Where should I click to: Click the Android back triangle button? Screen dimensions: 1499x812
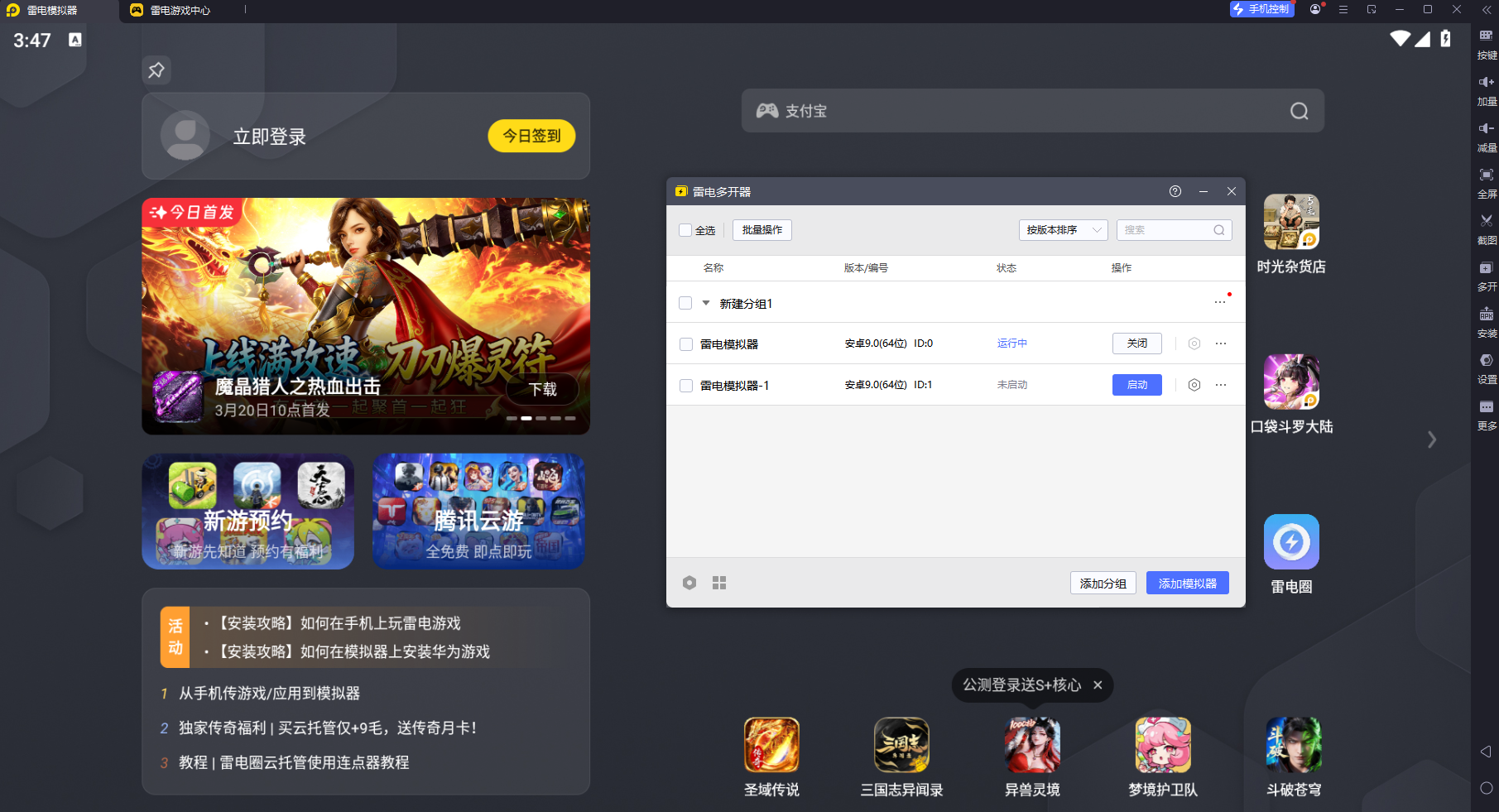[x=1486, y=752]
